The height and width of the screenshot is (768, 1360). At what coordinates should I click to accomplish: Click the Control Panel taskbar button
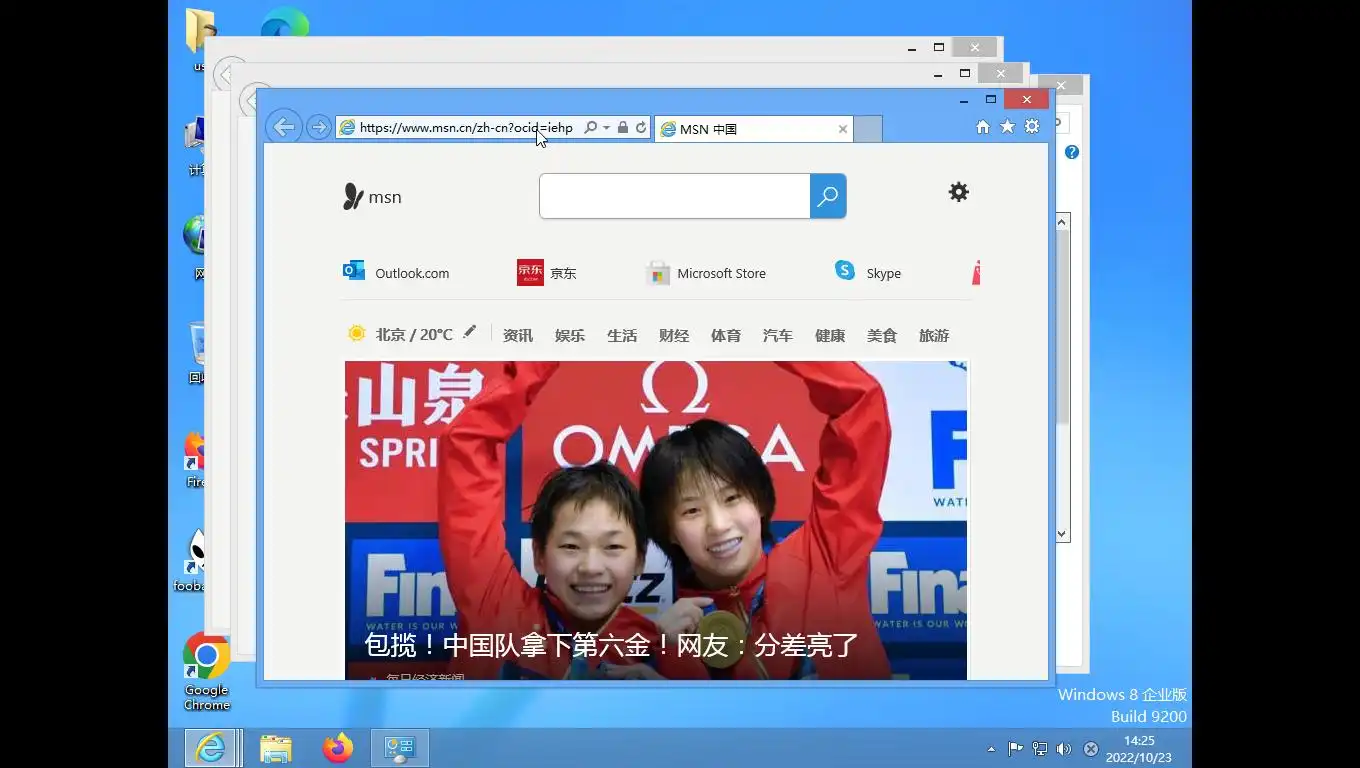click(x=400, y=748)
